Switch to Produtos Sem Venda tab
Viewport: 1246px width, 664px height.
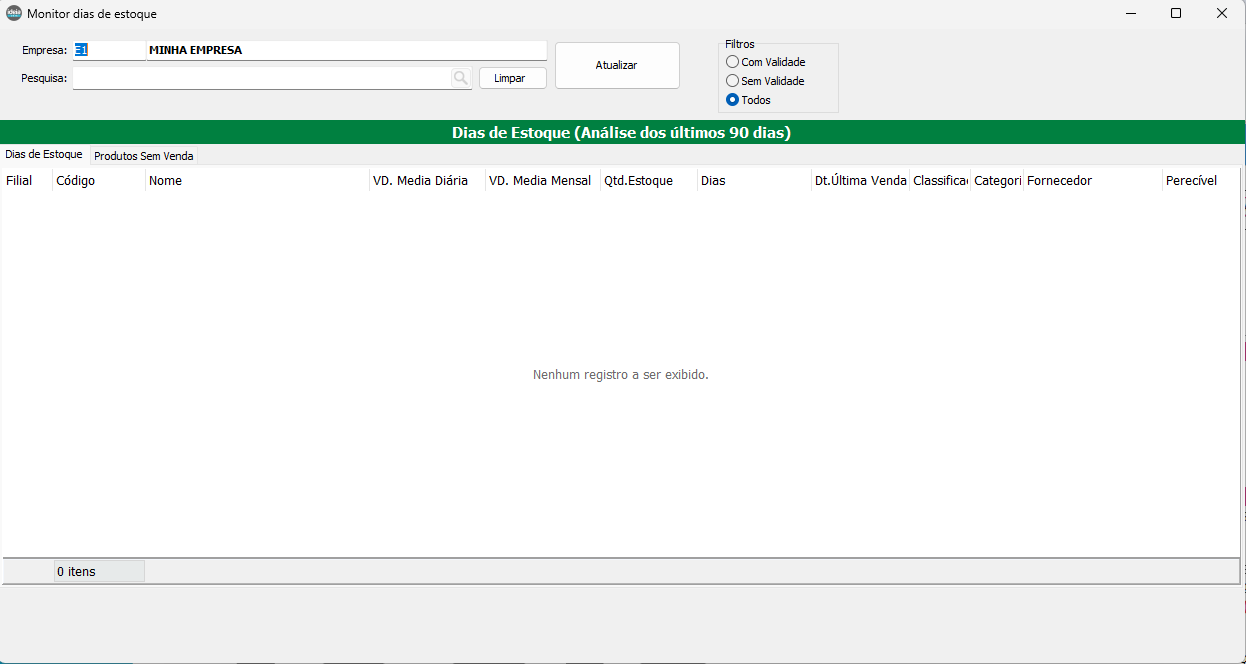point(143,156)
